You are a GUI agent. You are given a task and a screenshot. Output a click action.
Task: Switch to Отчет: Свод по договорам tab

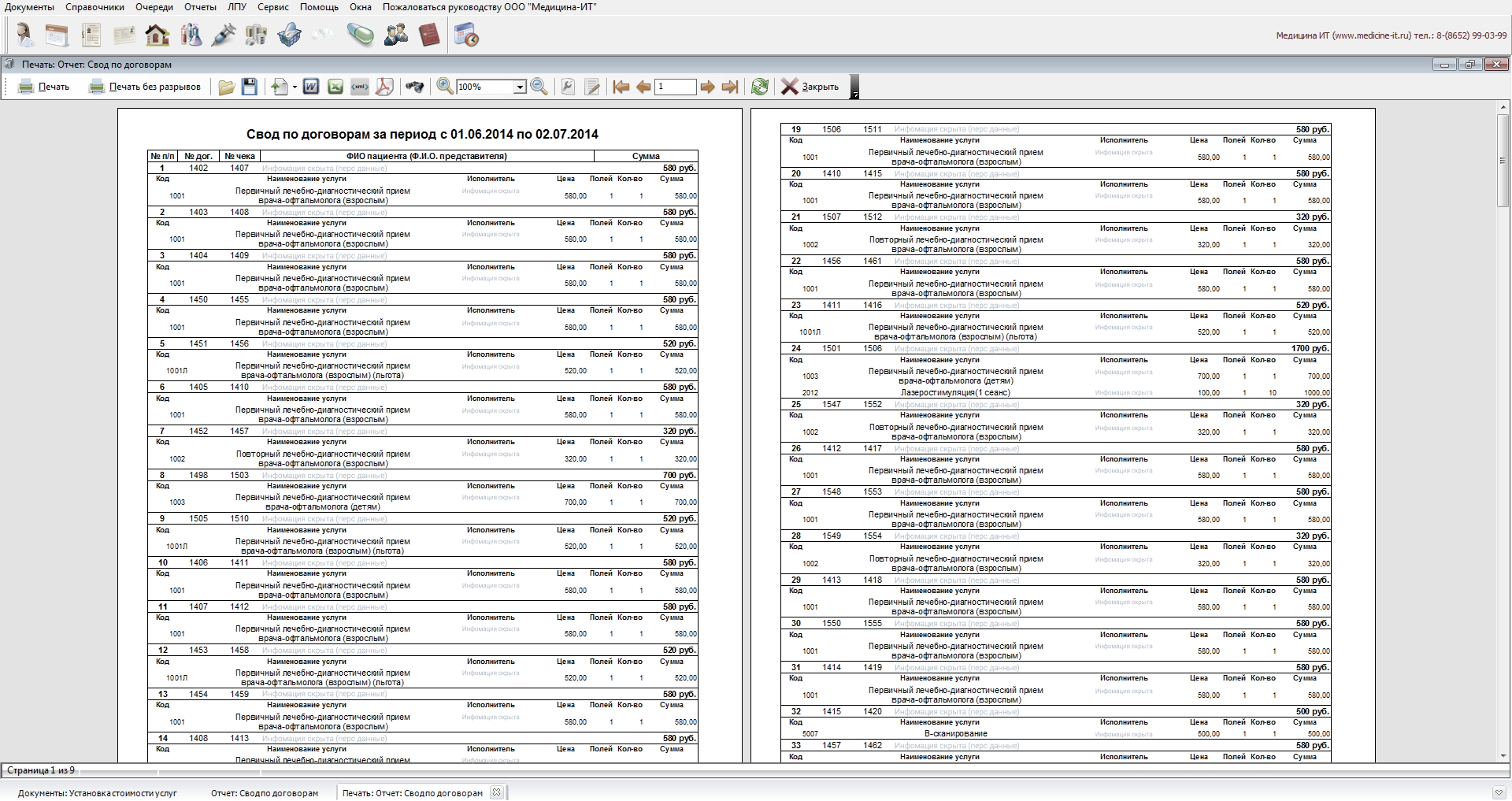(x=265, y=793)
